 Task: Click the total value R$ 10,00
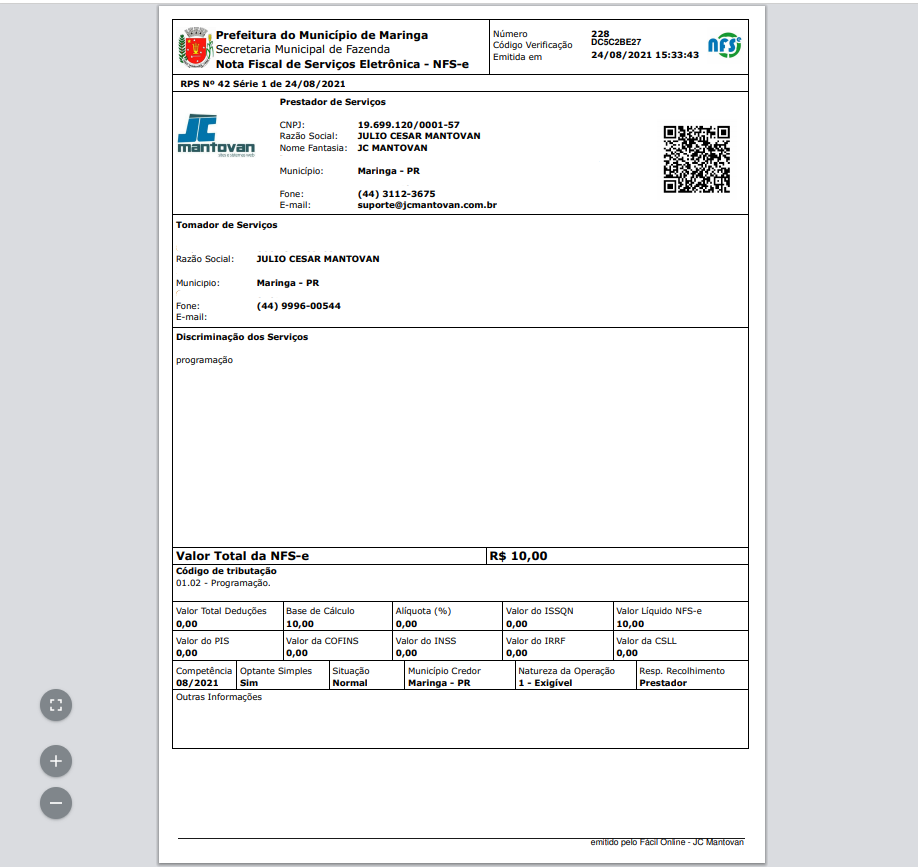(x=518, y=556)
